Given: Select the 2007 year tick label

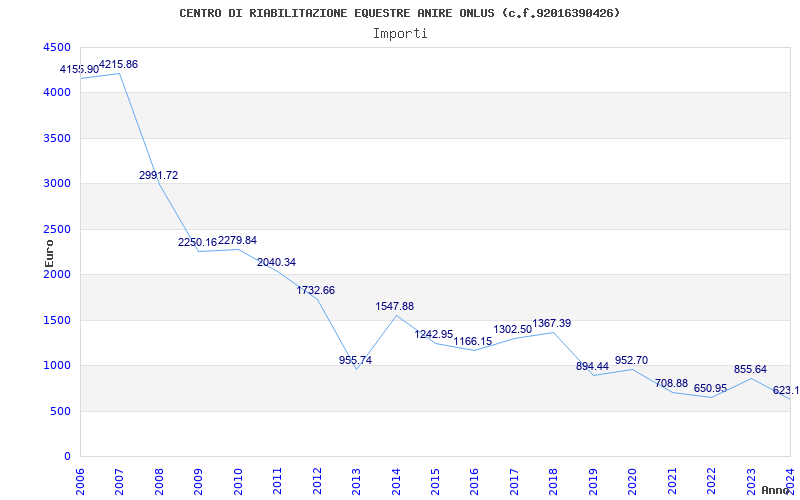Looking at the screenshot, I should 119,481.
